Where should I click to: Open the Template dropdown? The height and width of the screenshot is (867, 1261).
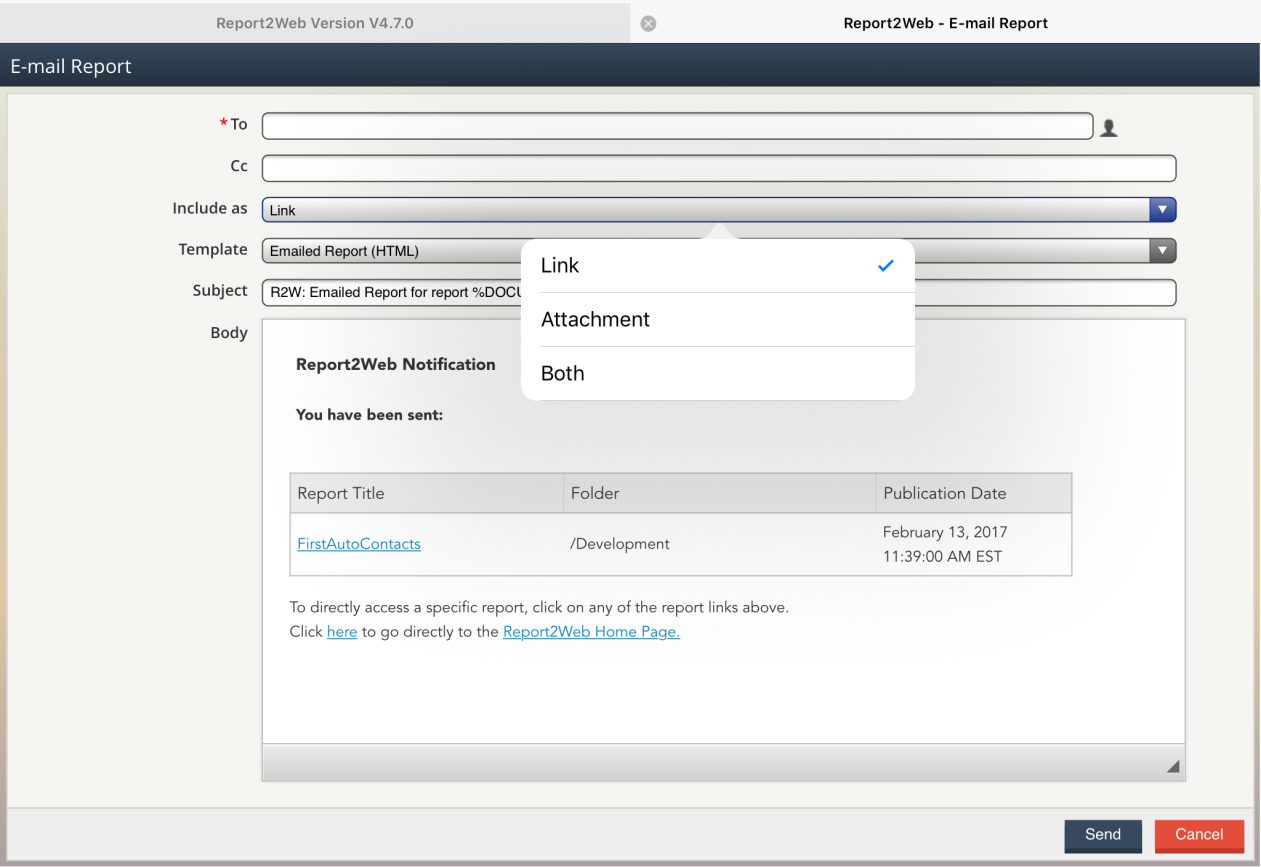point(1162,250)
